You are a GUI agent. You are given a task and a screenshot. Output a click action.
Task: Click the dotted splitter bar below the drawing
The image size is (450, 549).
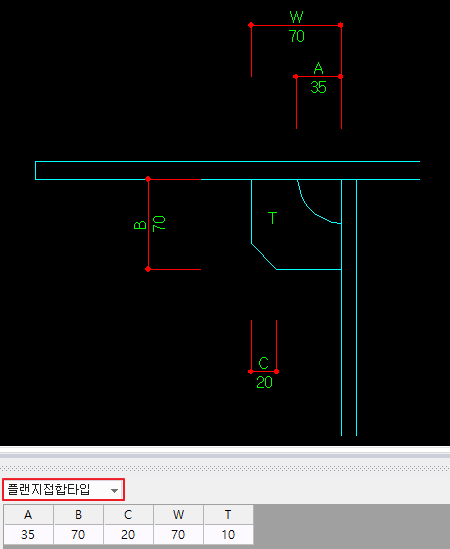(x=225, y=468)
